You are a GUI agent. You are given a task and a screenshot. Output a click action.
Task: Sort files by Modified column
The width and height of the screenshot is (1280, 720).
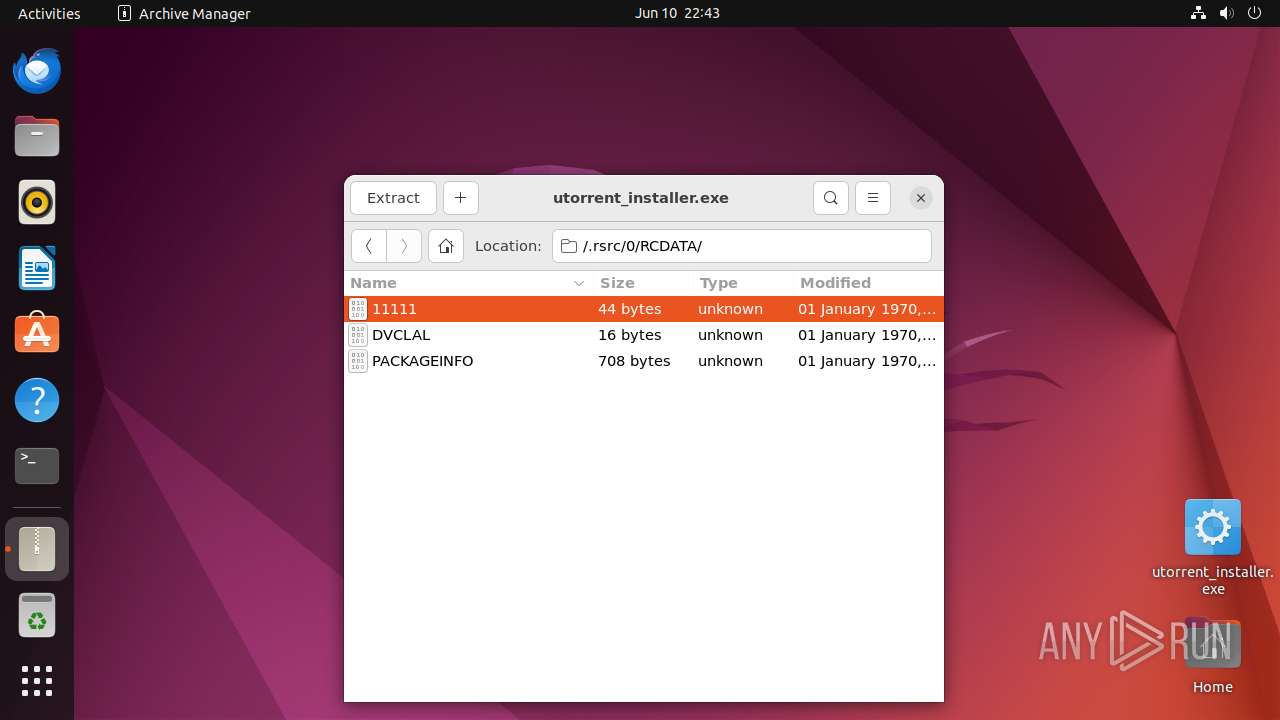coord(867,283)
